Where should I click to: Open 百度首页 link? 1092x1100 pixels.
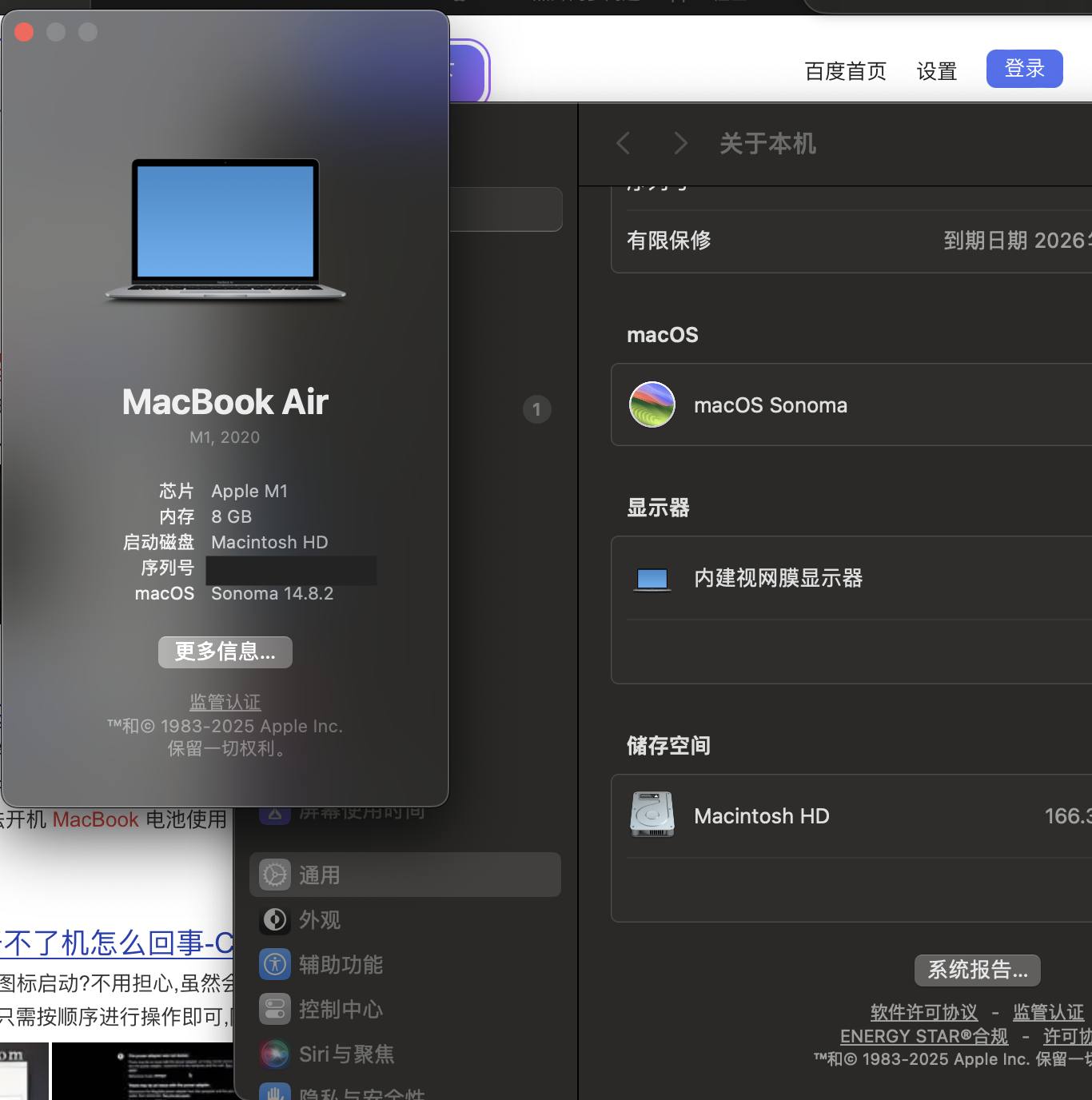click(x=845, y=72)
